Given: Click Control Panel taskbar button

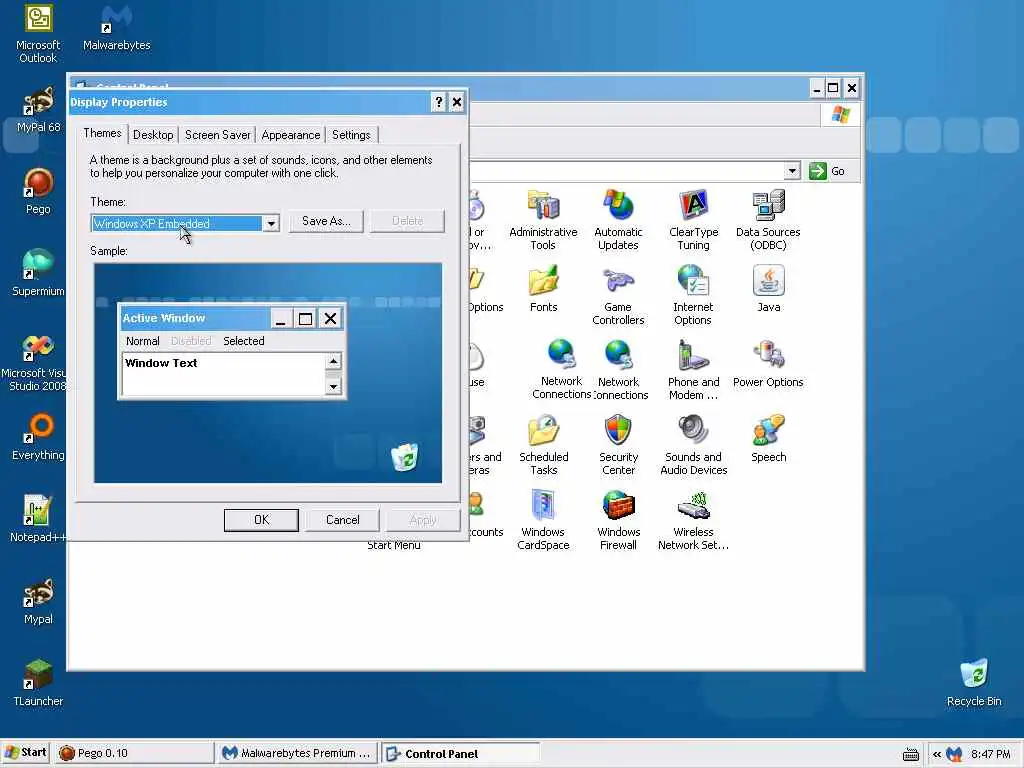Looking at the screenshot, I should [460, 754].
